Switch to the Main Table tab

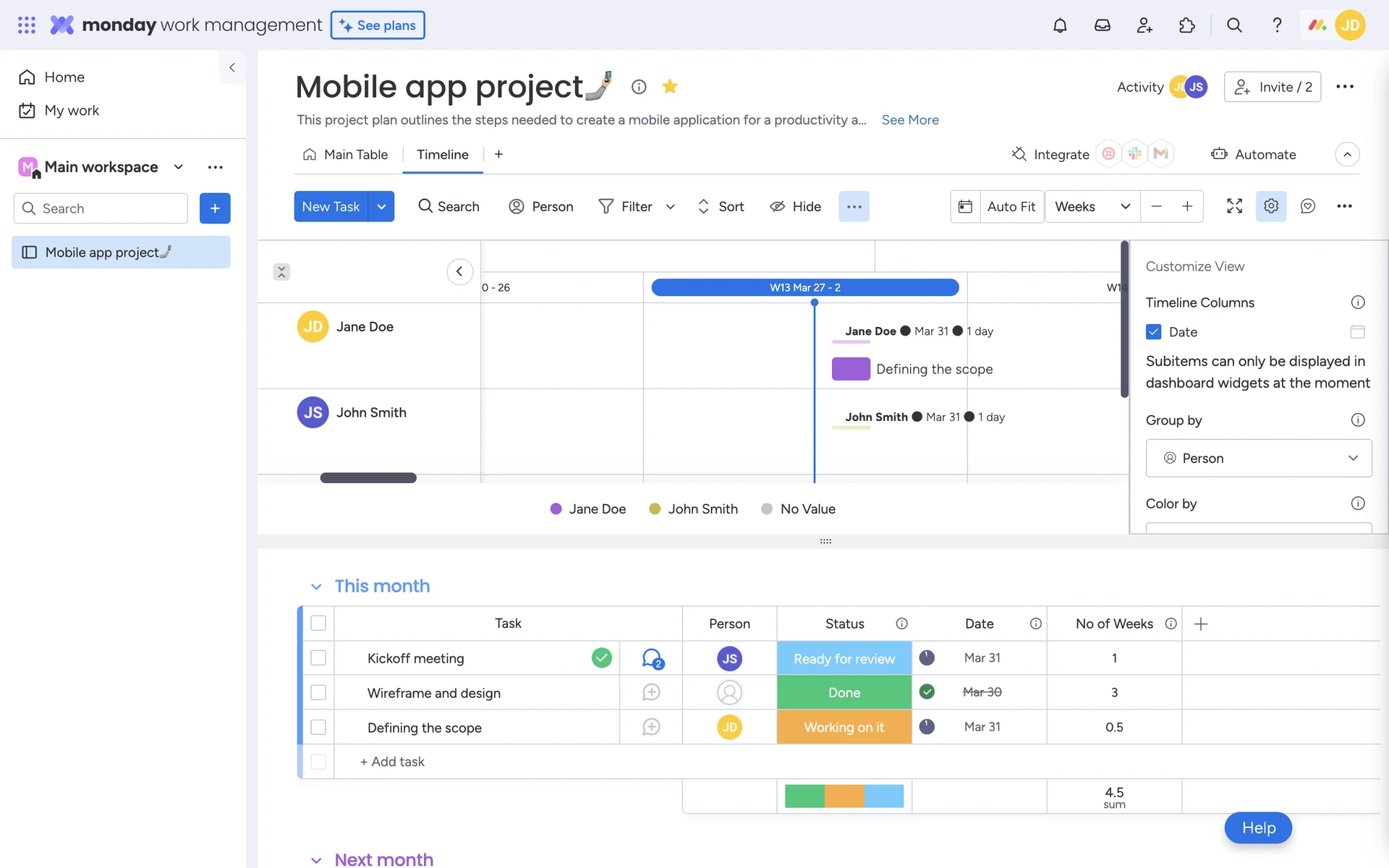click(x=346, y=154)
